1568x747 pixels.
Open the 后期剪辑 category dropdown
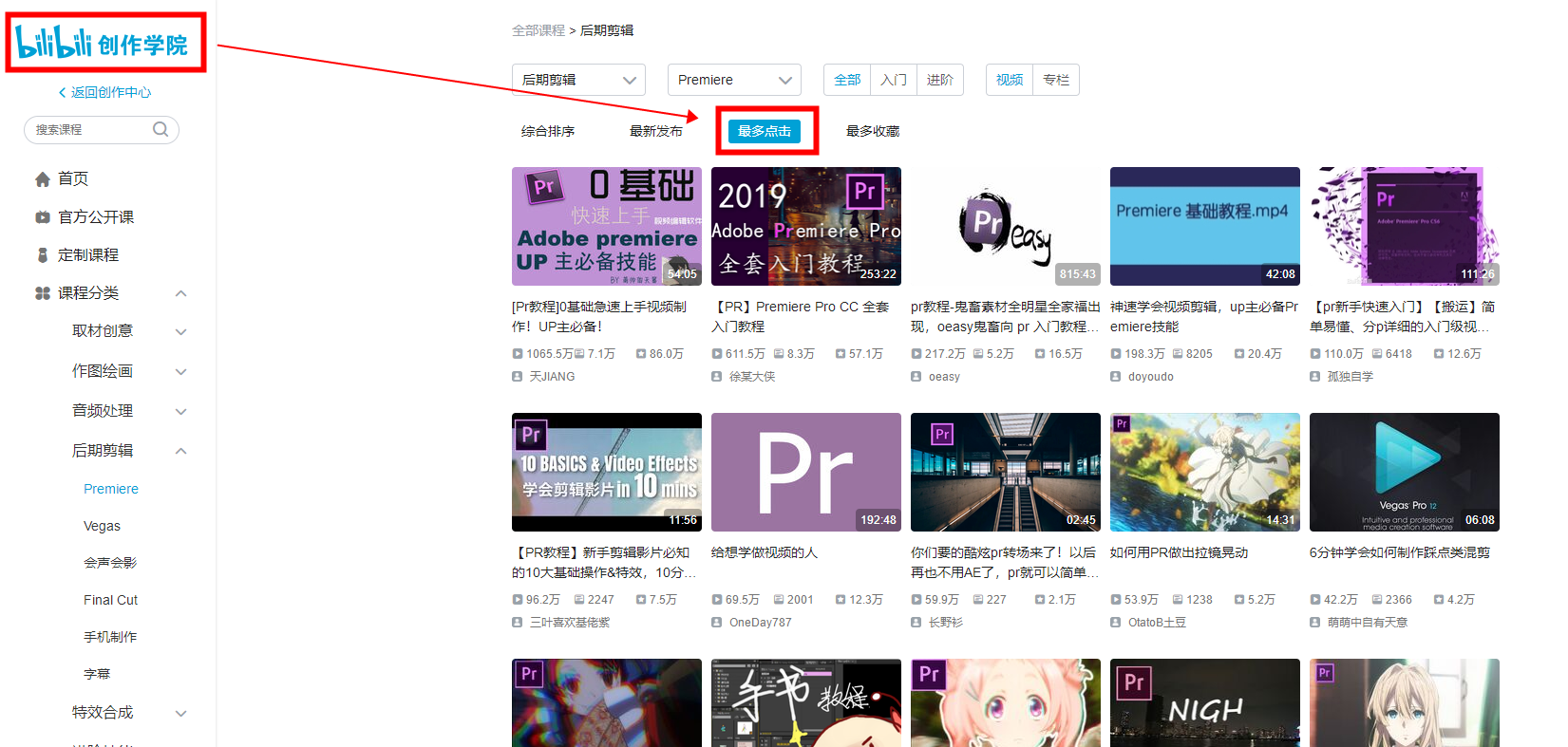578,80
